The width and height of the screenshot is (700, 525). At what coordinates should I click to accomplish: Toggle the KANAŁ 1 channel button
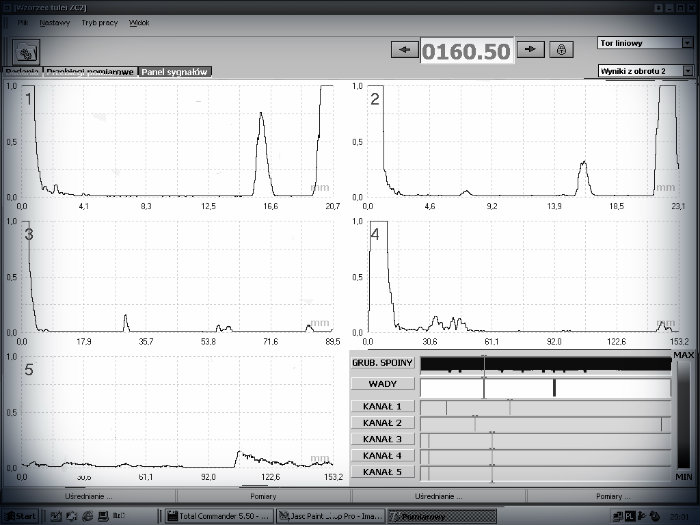[383, 407]
